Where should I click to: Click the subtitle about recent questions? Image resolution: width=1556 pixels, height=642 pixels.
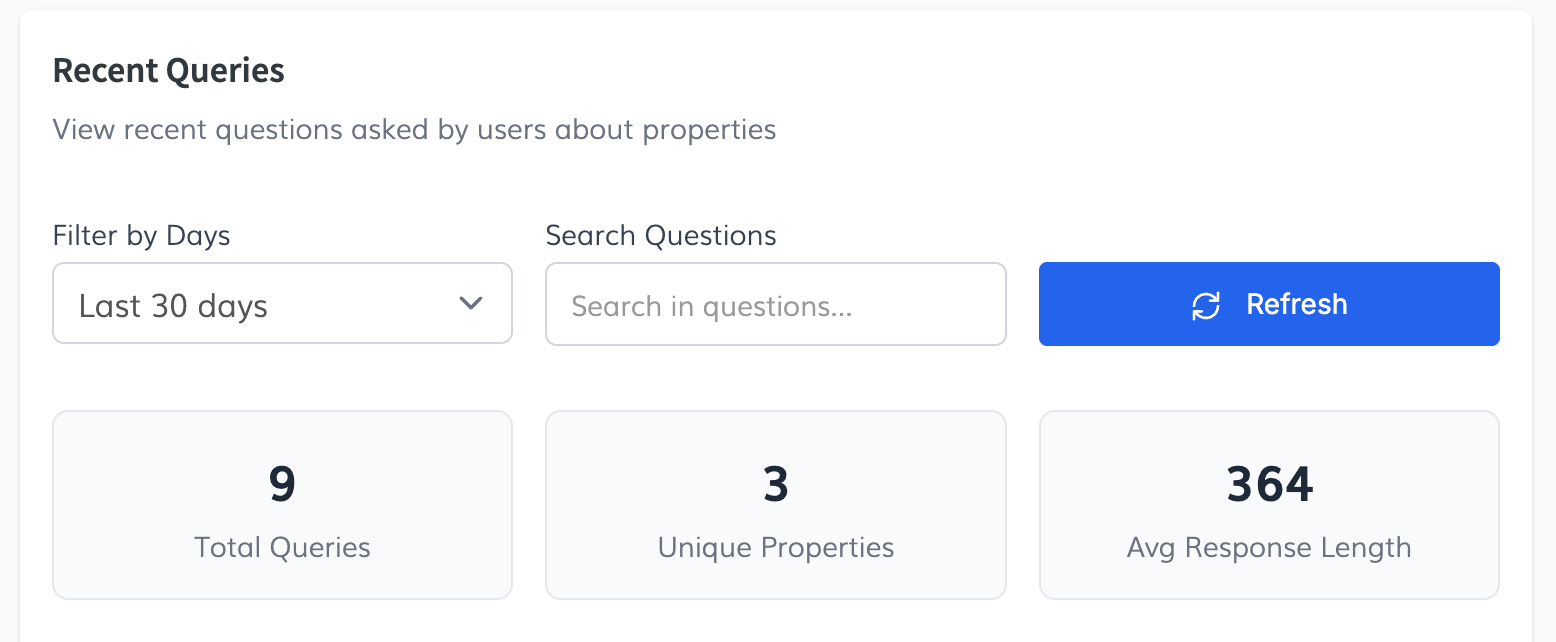pyautogui.click(x=414, y=130)
